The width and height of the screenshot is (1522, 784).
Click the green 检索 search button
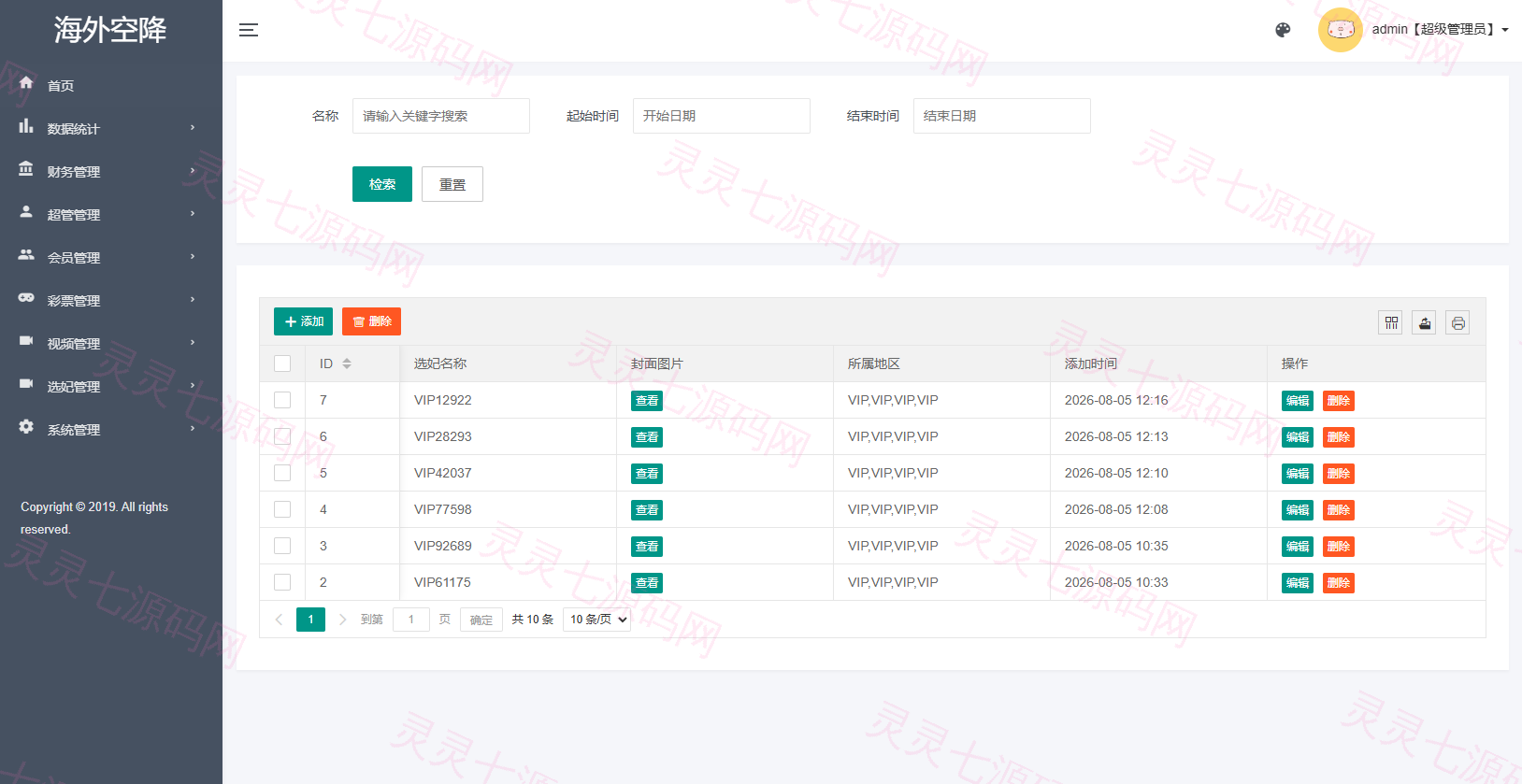pos(382,184)
